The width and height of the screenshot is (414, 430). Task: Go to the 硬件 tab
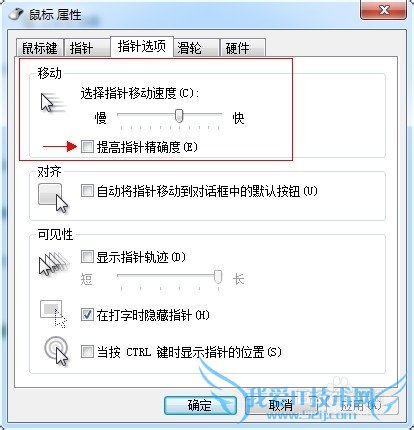click(x=243, y=48)
